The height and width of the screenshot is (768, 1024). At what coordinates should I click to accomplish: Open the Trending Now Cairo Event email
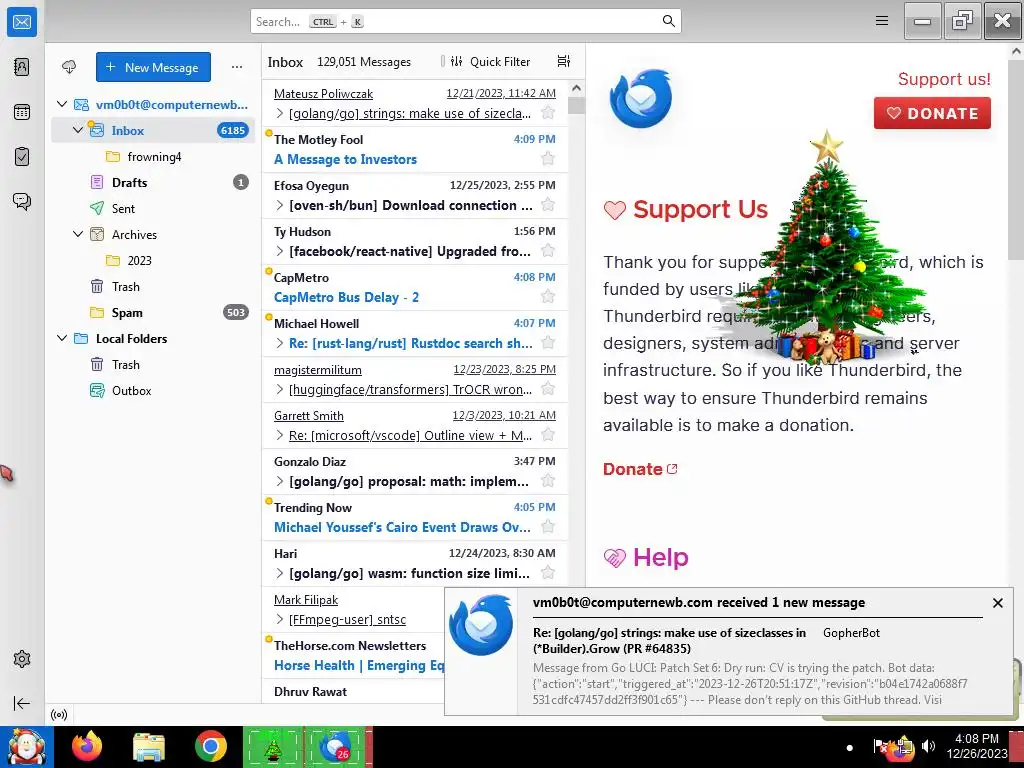click(x=415, y=517)
